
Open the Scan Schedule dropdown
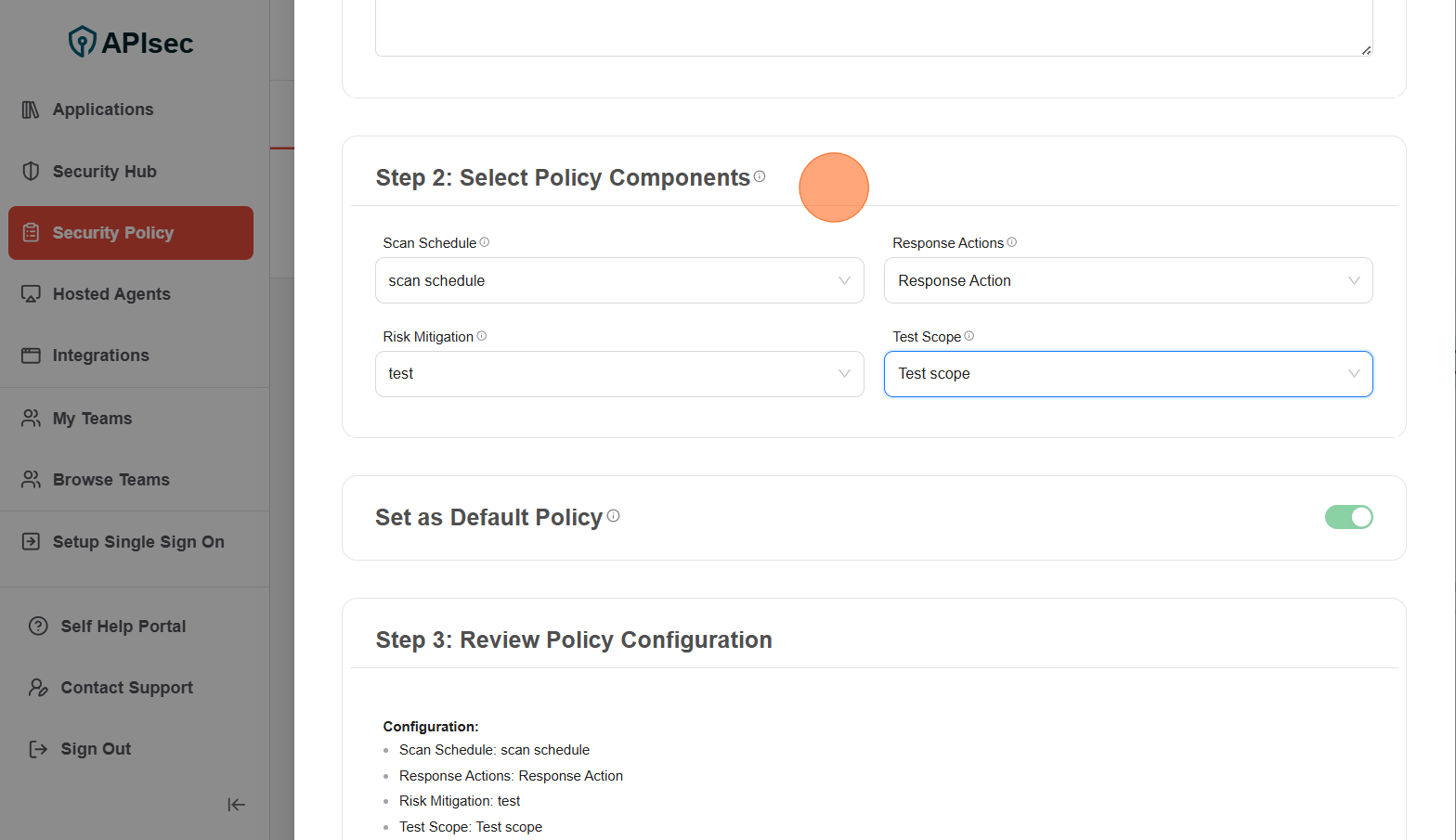tap(618, 280)
